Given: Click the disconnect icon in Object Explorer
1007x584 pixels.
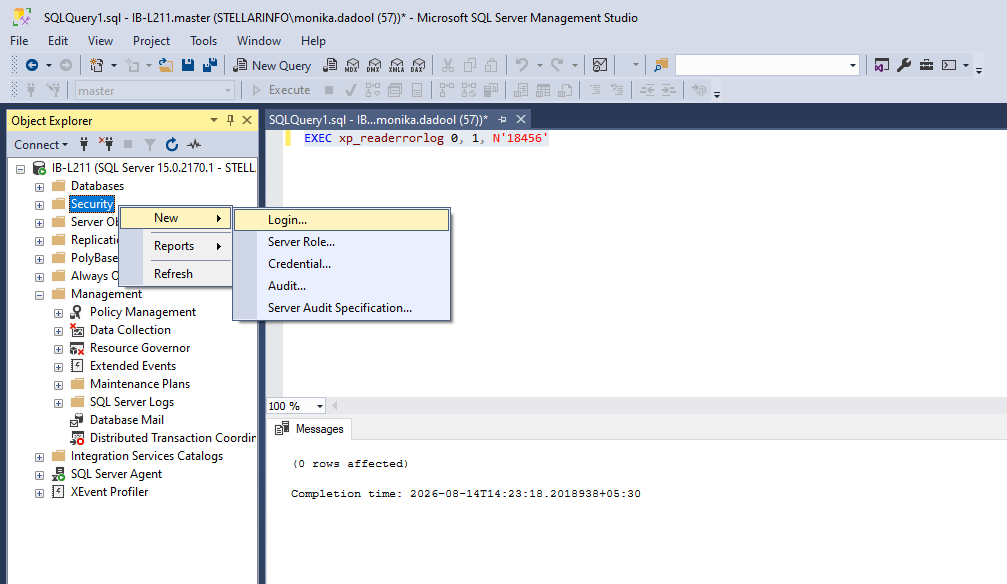Looking at the screenshot, I should tap(105, 145).
